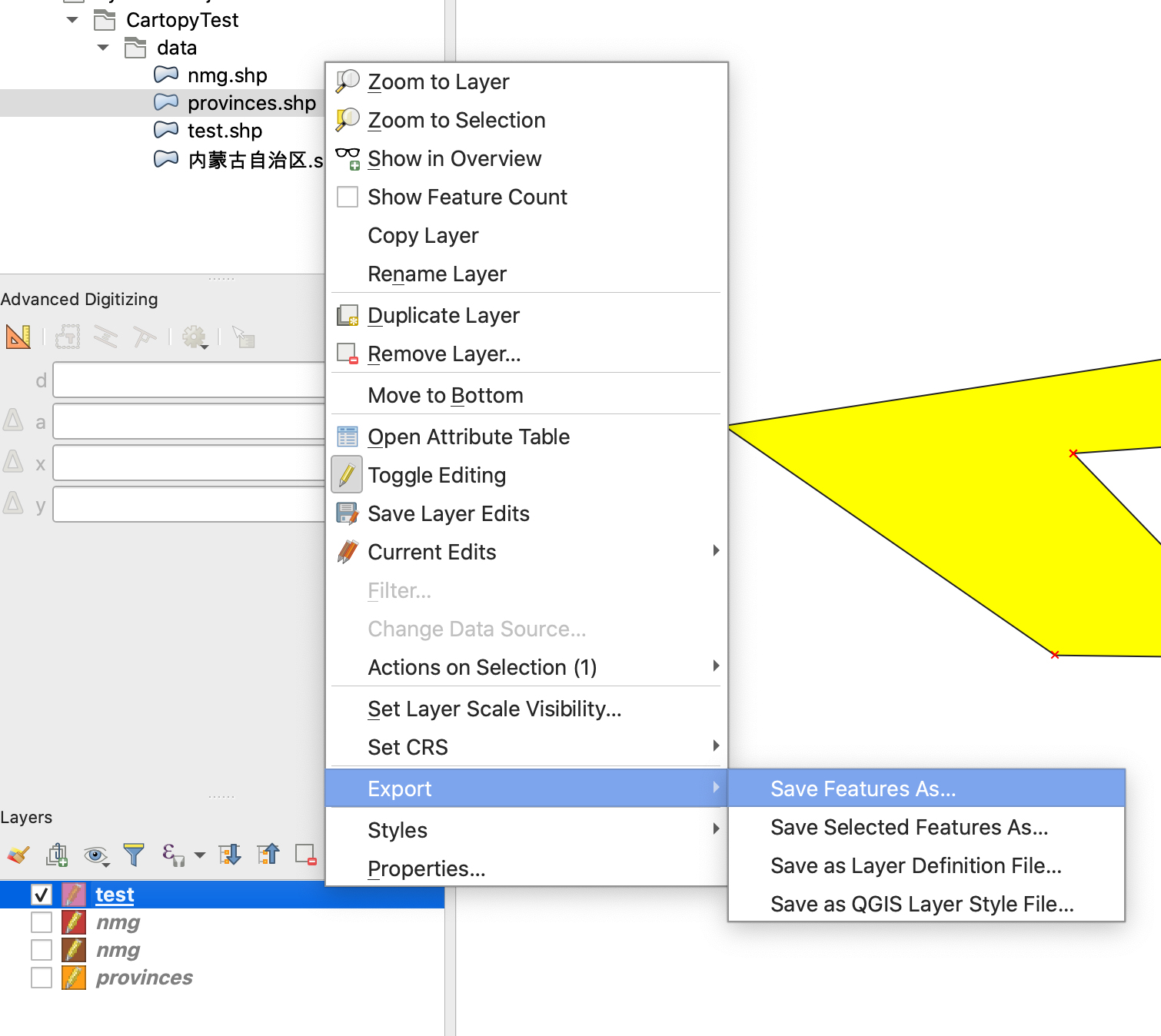Choose Move to Bottom
The height and width of the screenshot is (1036, 1161).
(526, 395)
